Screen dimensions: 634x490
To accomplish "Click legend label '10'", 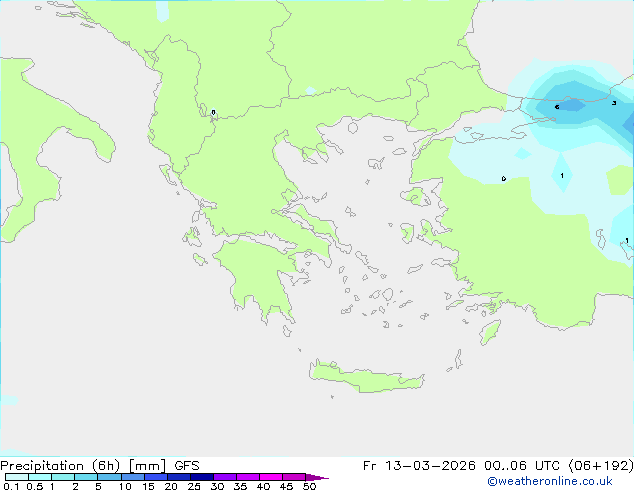I will [125, 486].
